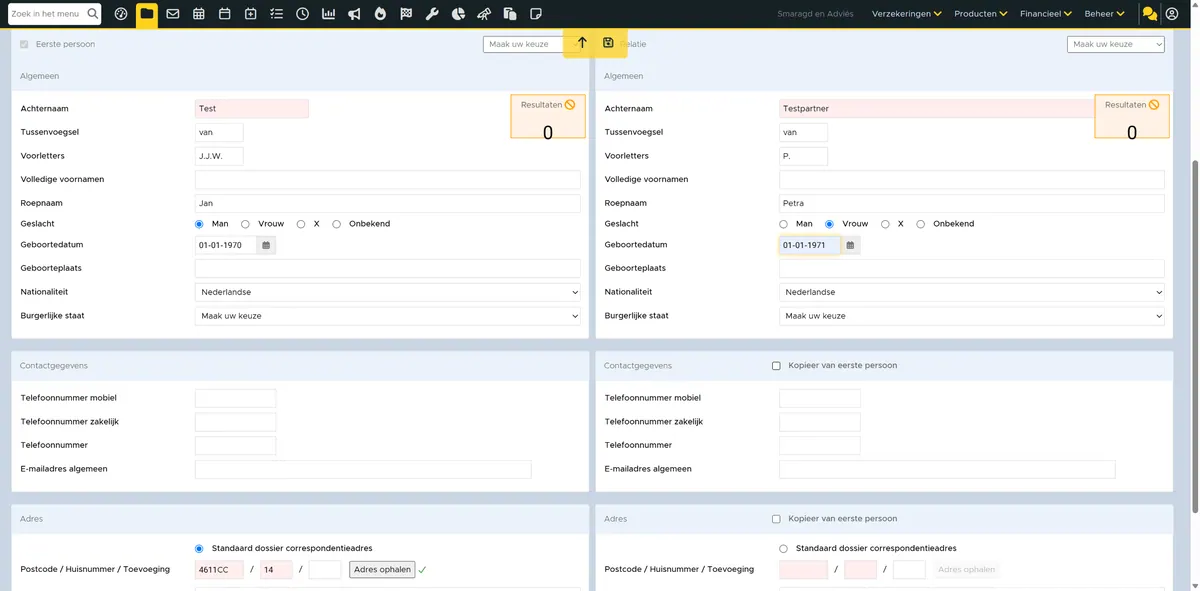
Task: Open the dashboard gauge icon
Action: pyautogui.click(x=121, y=14)
